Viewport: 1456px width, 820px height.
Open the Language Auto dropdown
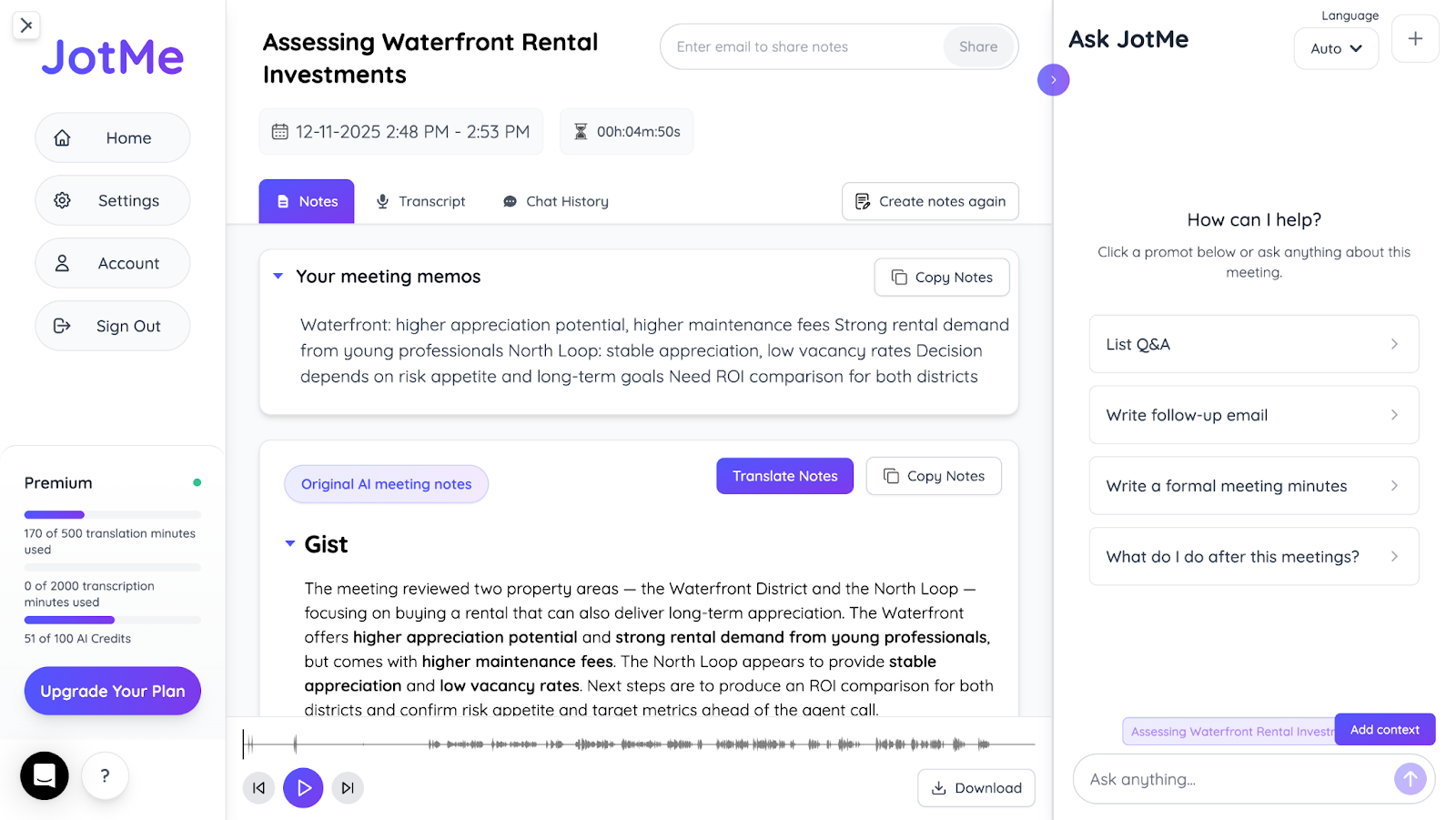[x=1336, y=48]
